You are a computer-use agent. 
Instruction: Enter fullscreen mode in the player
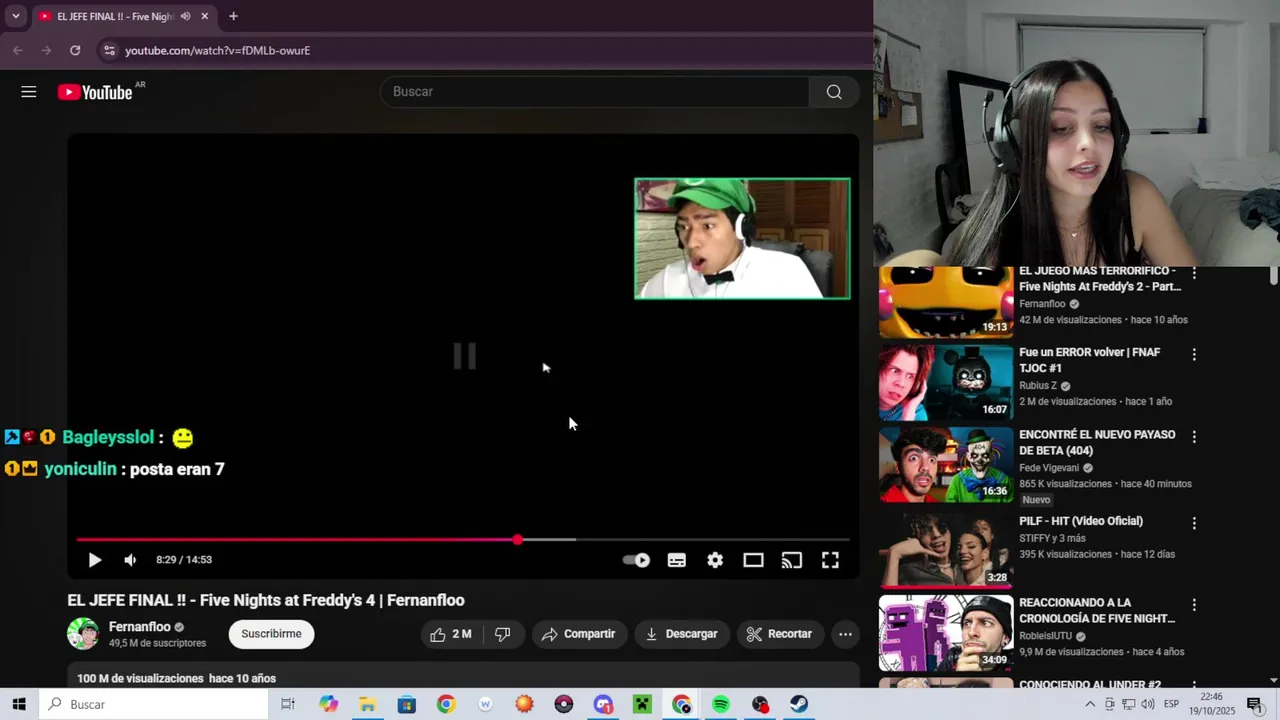click(x=830, y=560)
